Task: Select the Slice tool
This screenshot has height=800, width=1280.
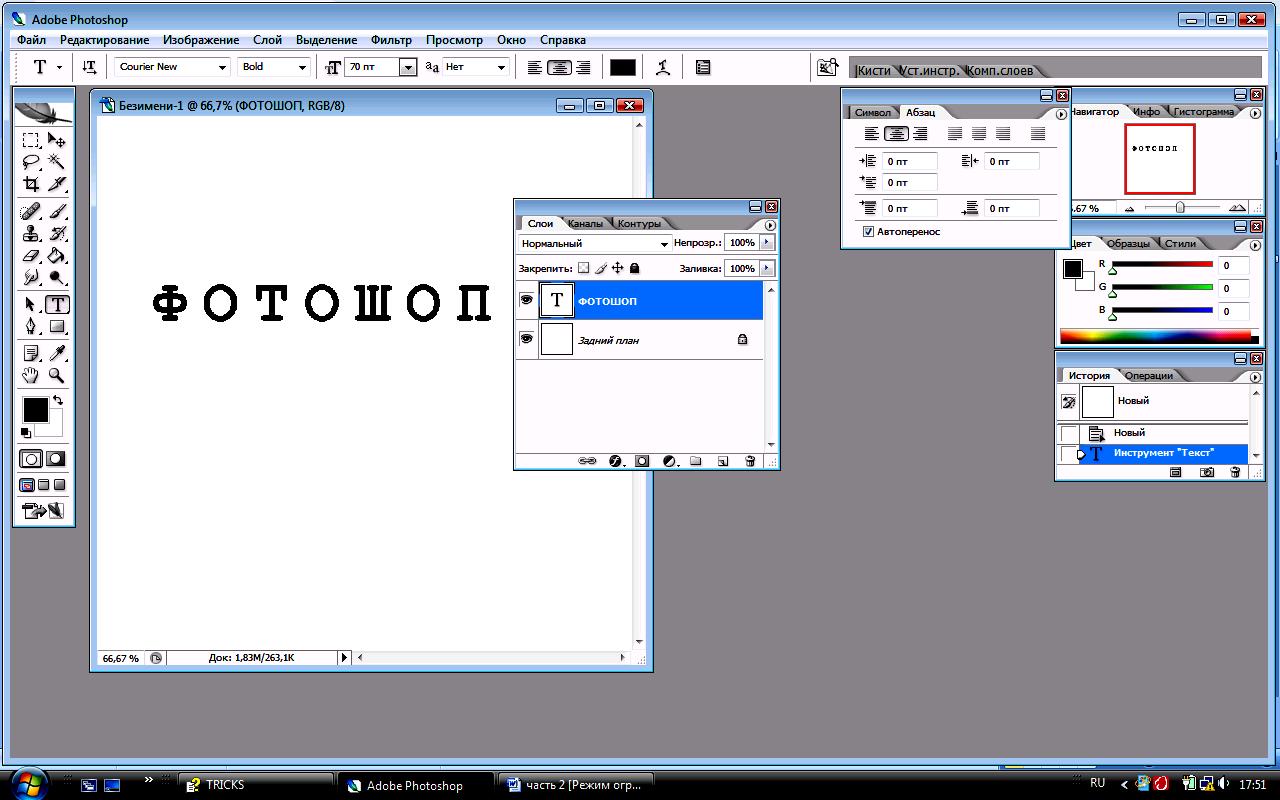Action: click(x=57, y=184)
